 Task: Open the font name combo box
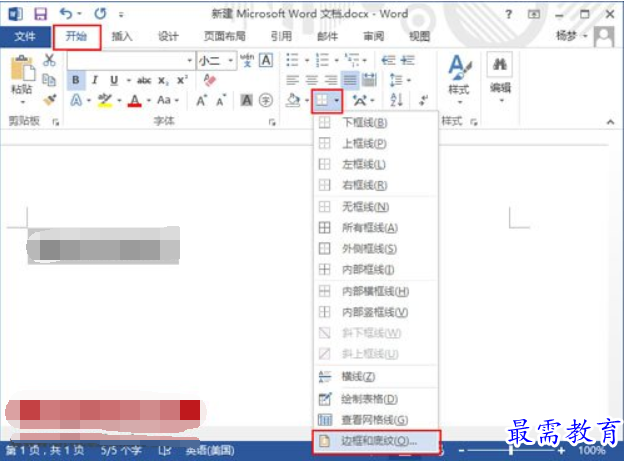(x=131, y=61)
